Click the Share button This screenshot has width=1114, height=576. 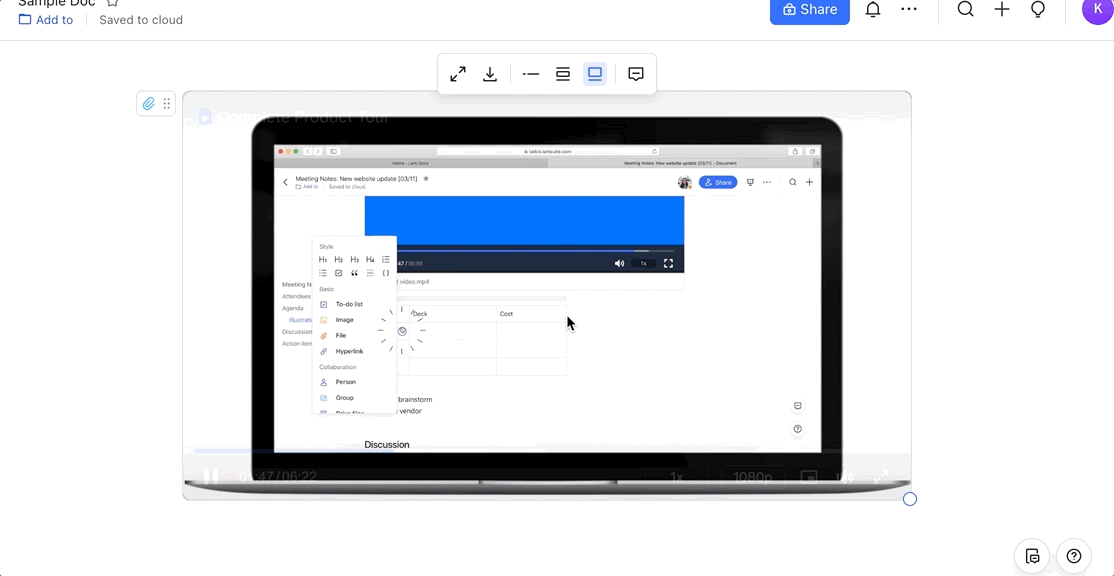click(x=809, y=9)
